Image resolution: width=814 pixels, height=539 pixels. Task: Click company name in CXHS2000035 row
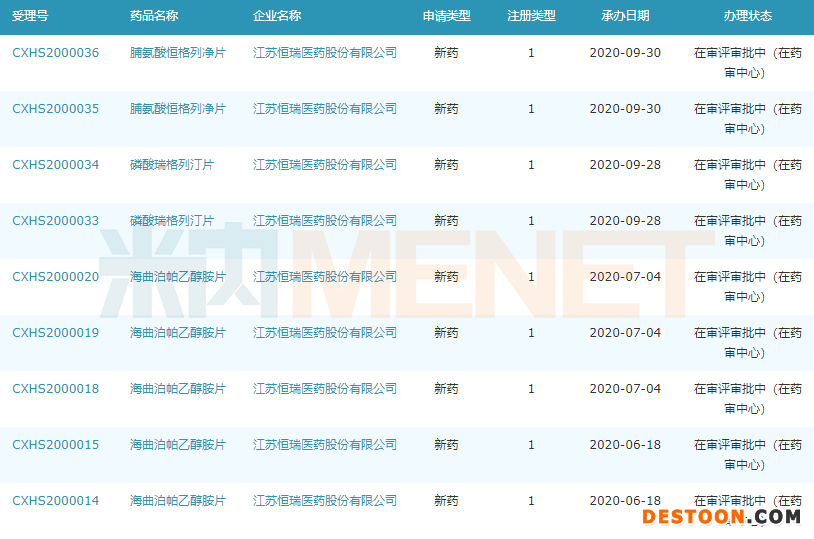(x=325, y=109)
